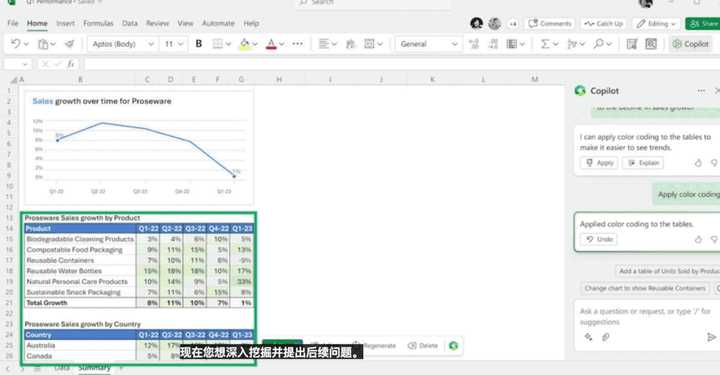This screenshot has height=375, width=720.
Task: Expand the Borders dropdown arrow
Action: [228, 44]
